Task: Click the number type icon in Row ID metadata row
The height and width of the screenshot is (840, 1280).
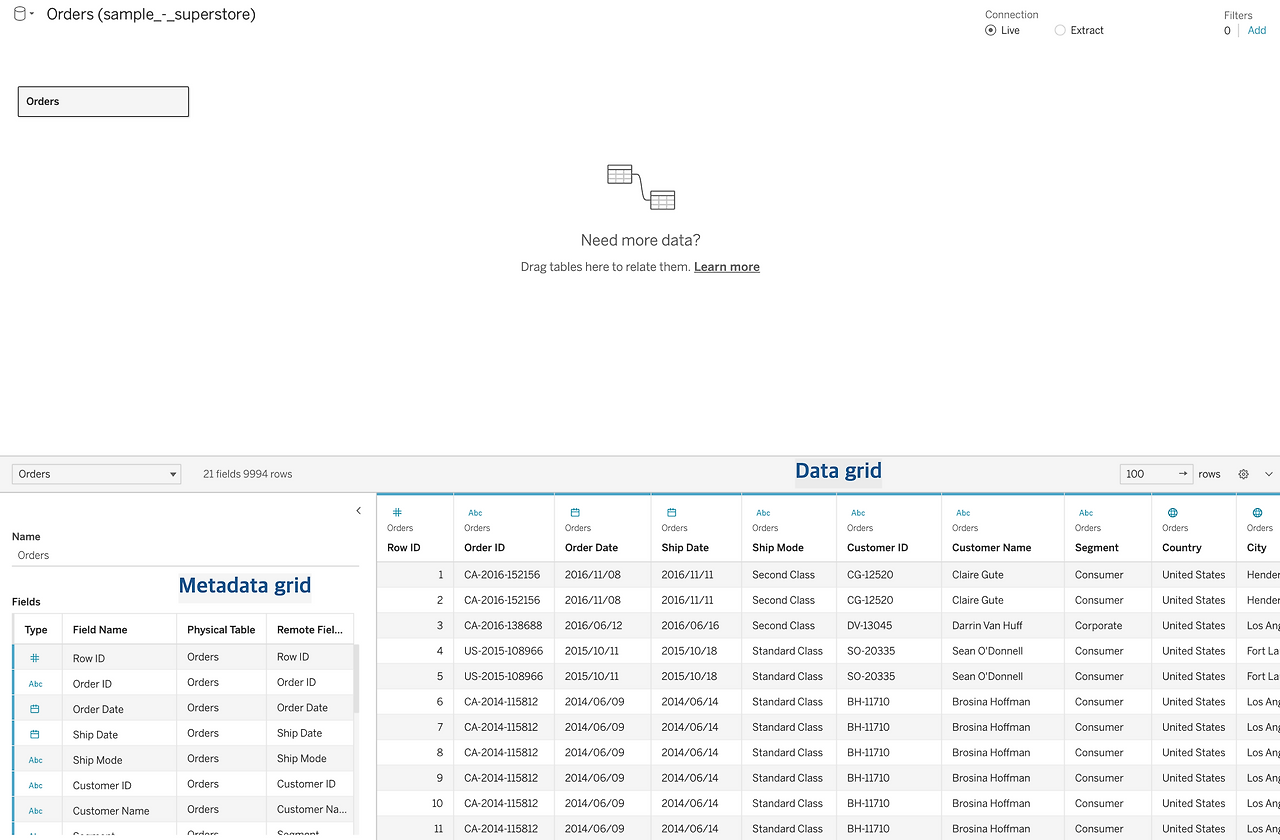Action: click(35, 659)
